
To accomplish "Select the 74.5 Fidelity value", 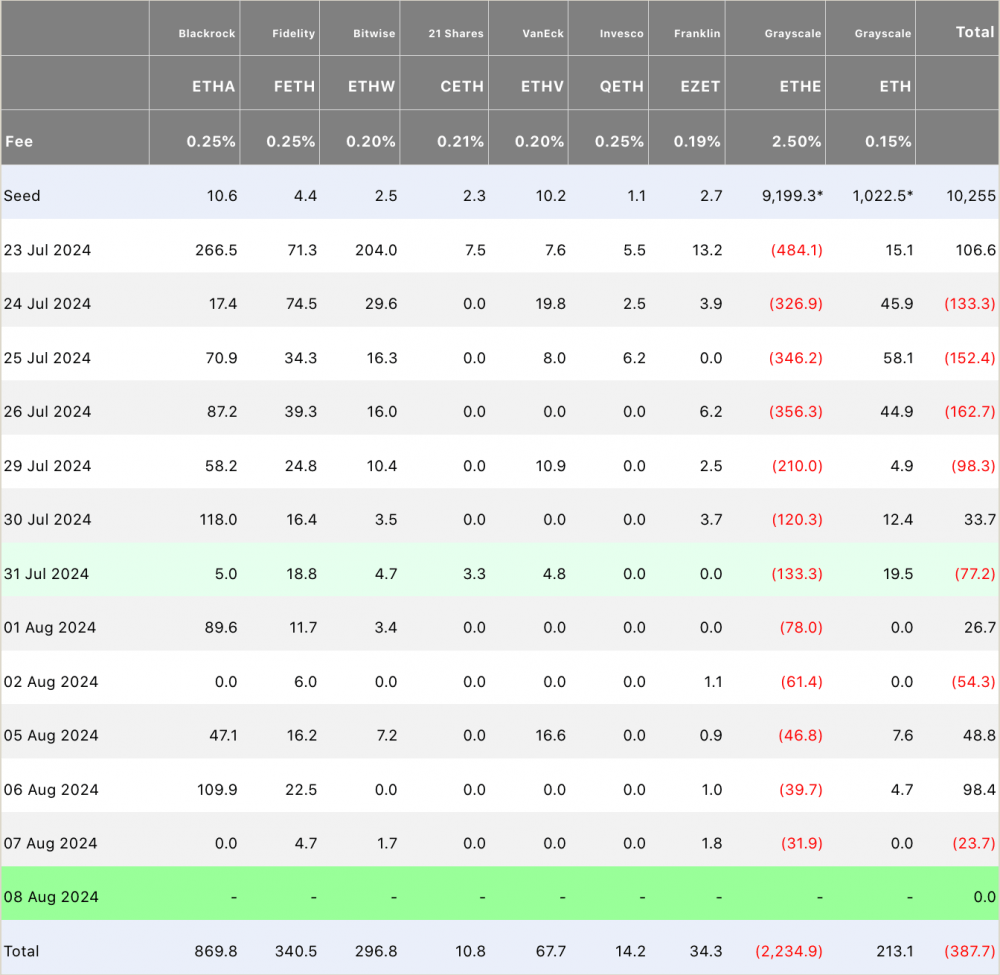I will click(301, 304).
